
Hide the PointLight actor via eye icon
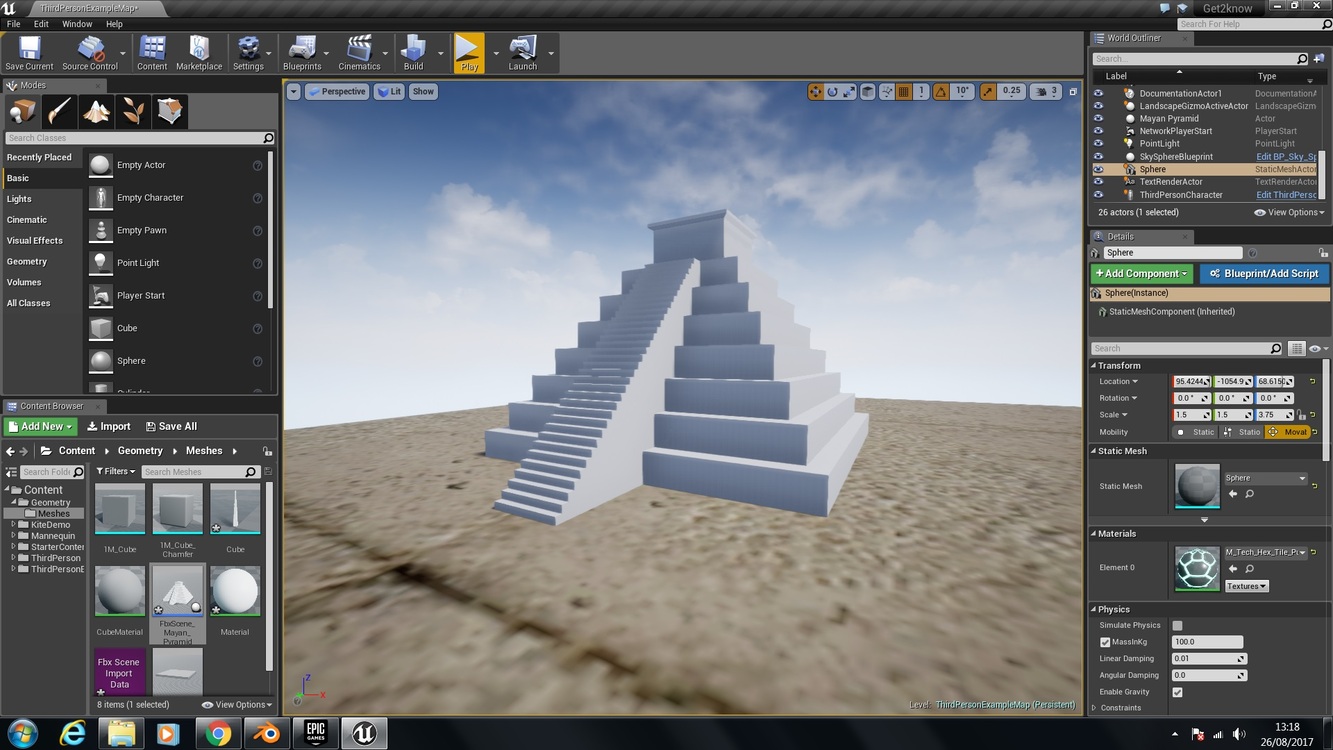(1098, 144)
